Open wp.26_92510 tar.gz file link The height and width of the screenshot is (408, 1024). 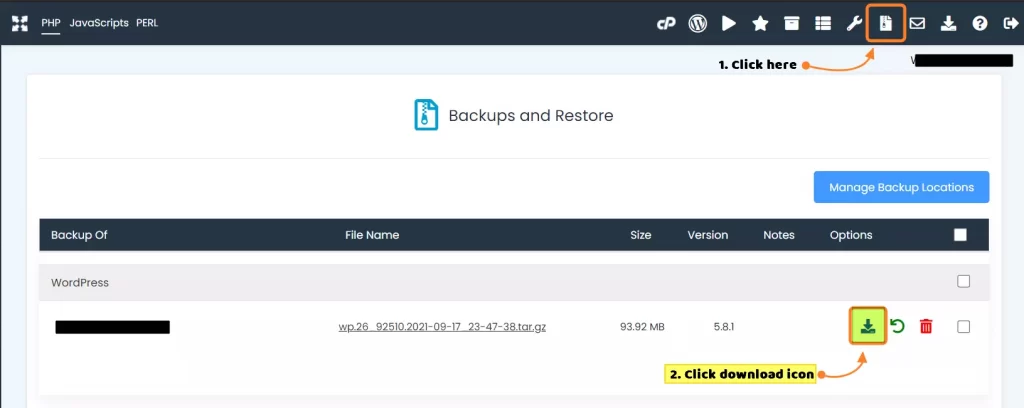coord(442,327)
